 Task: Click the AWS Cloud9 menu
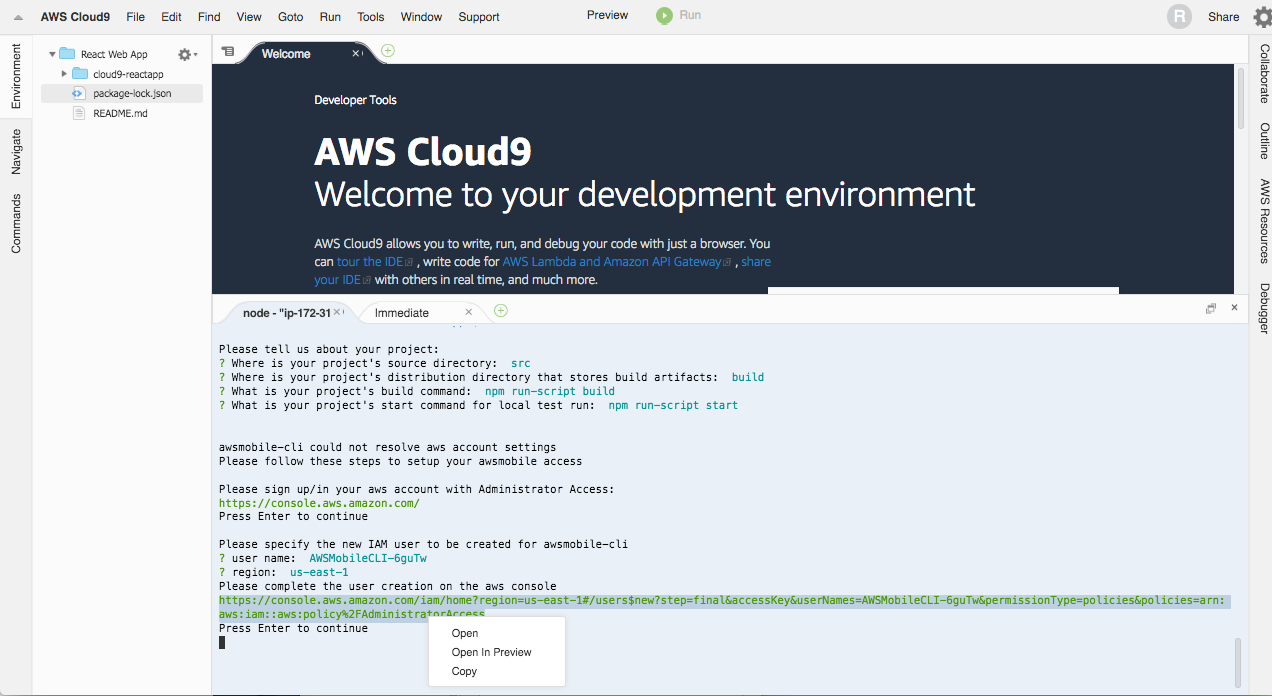[75, 17]
